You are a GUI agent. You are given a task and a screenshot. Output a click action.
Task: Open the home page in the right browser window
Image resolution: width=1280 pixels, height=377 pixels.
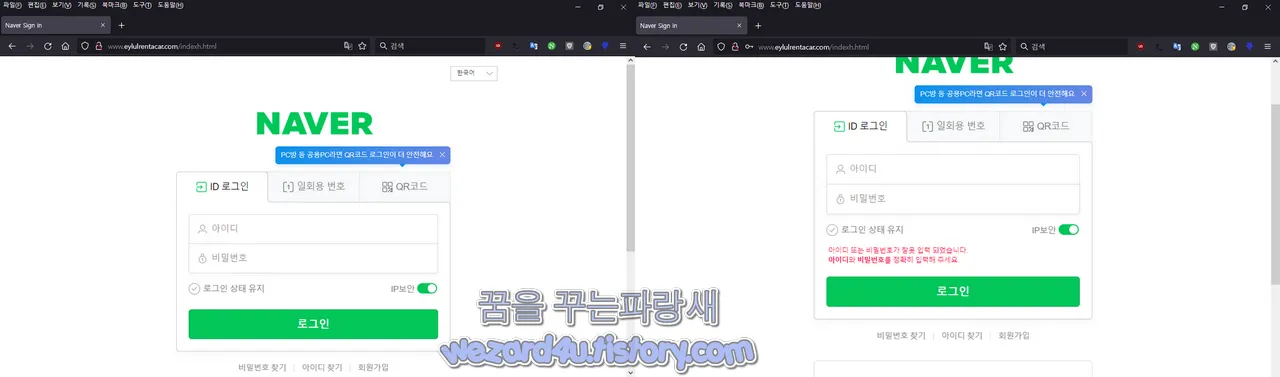(701, 46)
